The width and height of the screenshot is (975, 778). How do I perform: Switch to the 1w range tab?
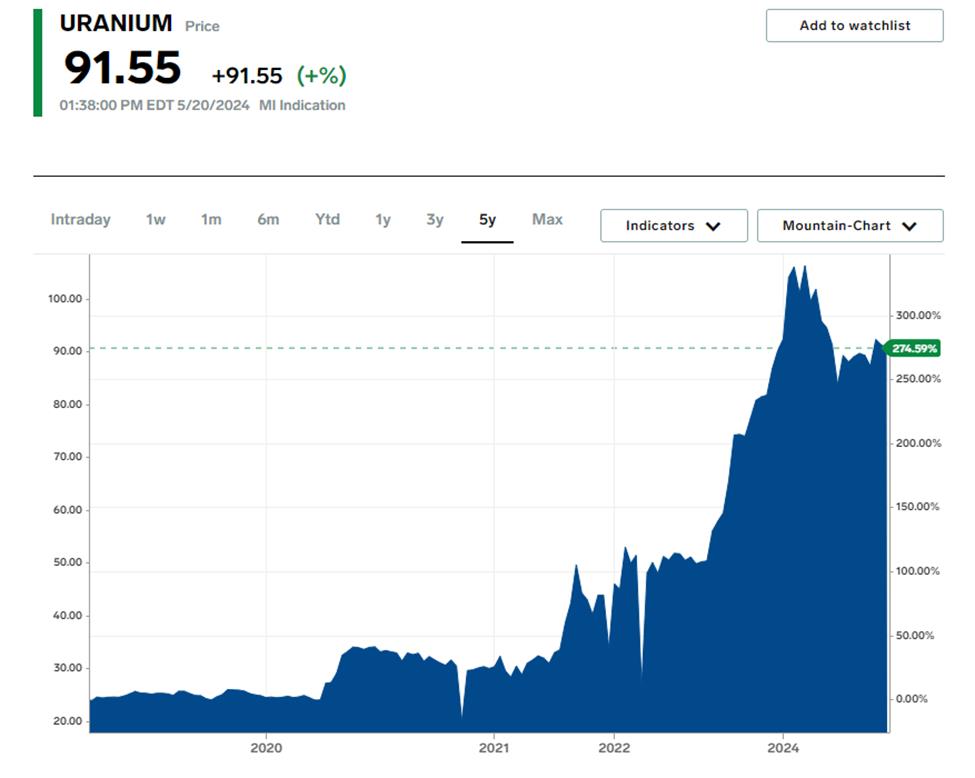pyautogui.click(x=155, y=220)
